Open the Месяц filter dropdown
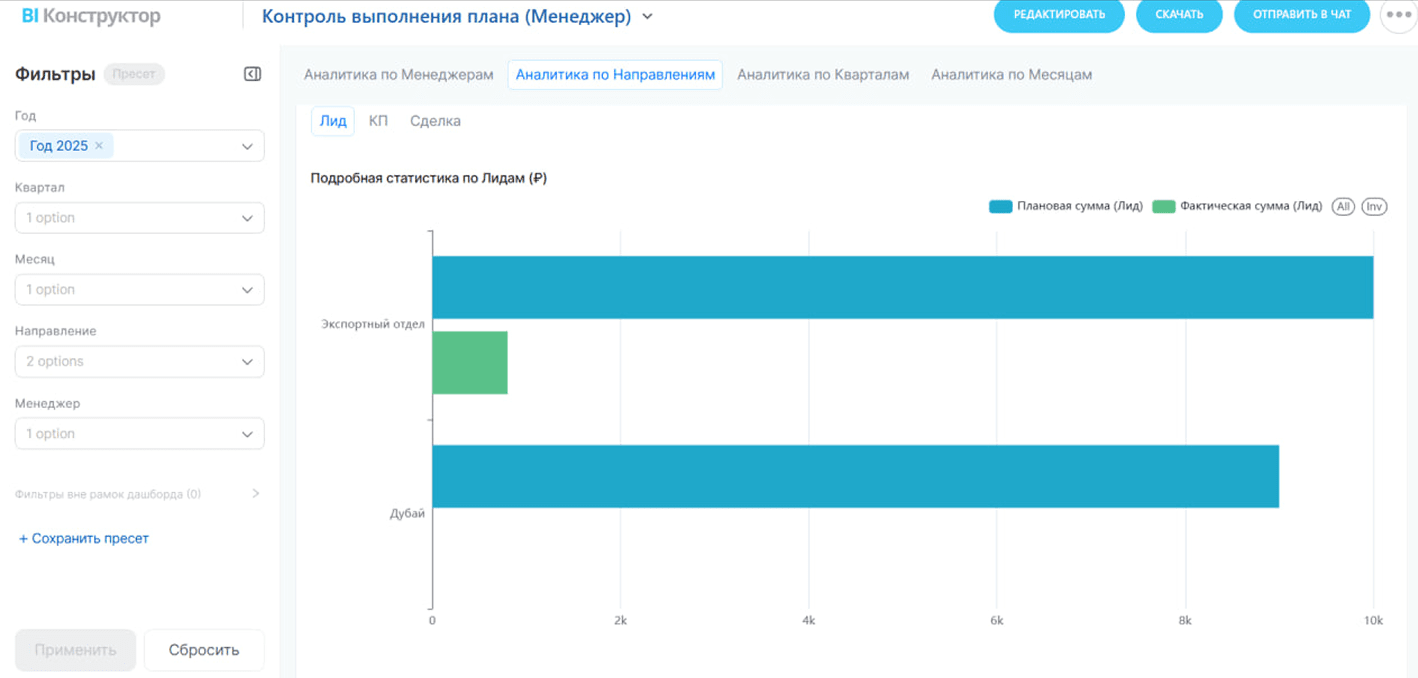This screenshot has width=1418, height=678. pyautogui.click(x=139, y=290)
